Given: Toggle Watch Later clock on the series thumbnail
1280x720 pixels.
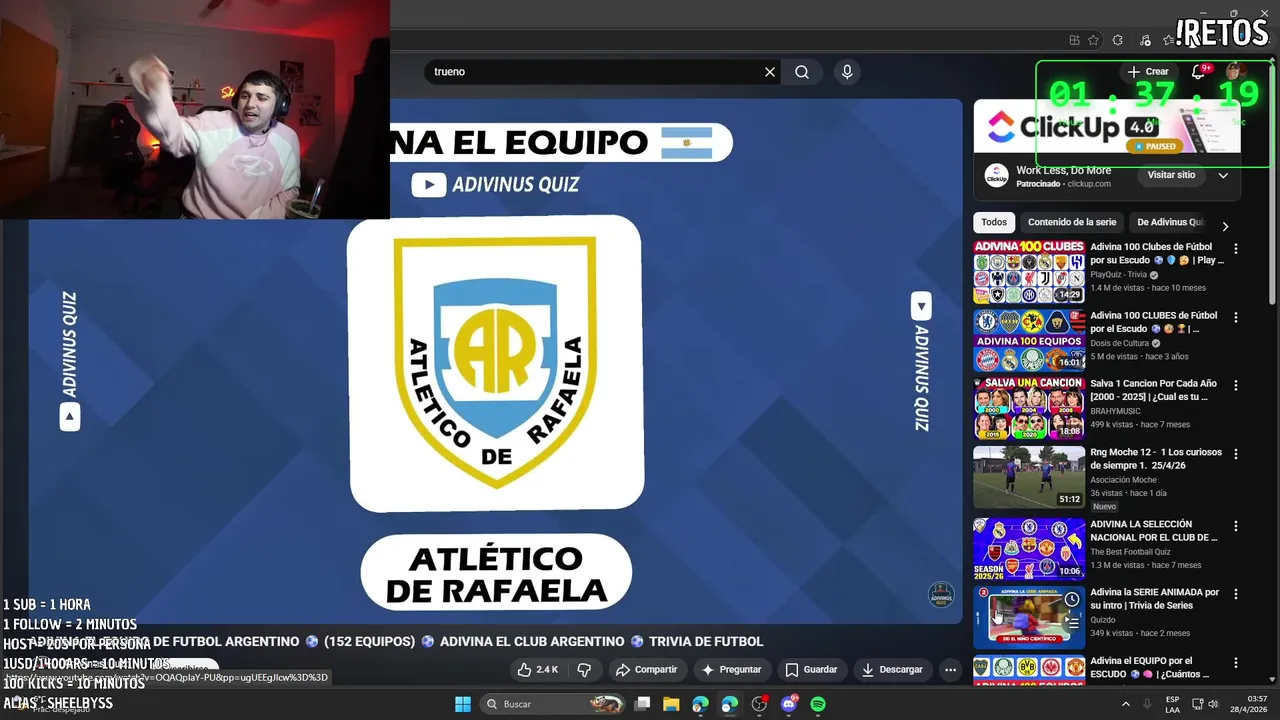Looking at the screenshot, I should pos(1071,599).
